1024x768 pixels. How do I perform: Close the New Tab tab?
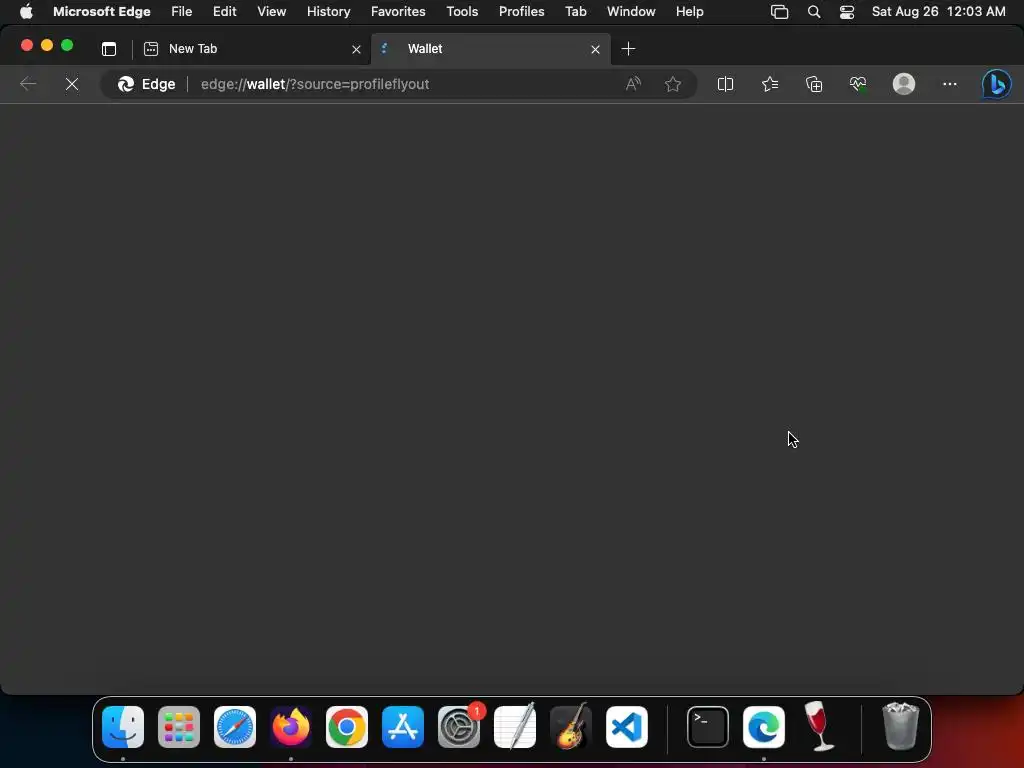click(x=356, y=50)
